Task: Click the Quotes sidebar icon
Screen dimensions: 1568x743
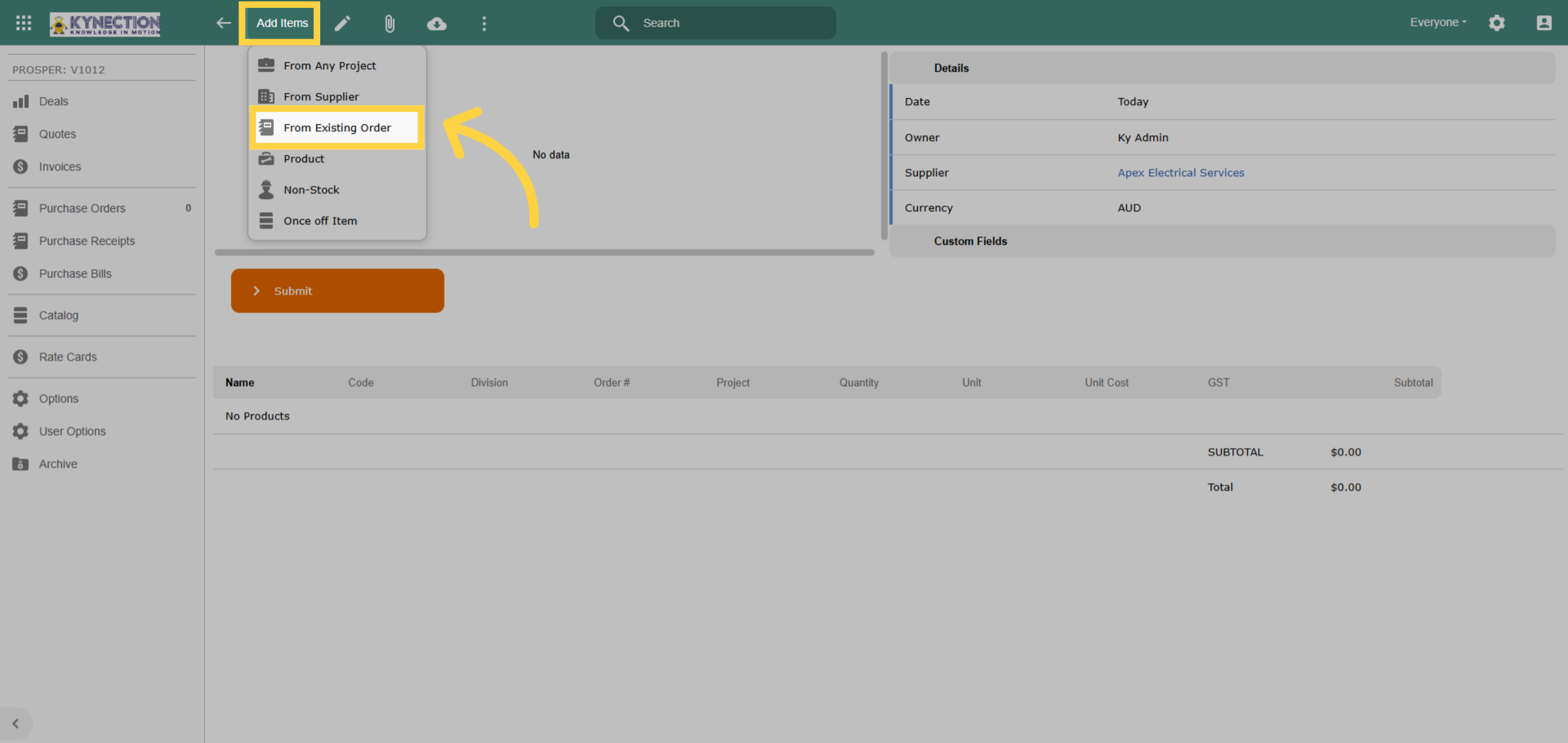Action: pyautogui.click(x=21, y=134)
